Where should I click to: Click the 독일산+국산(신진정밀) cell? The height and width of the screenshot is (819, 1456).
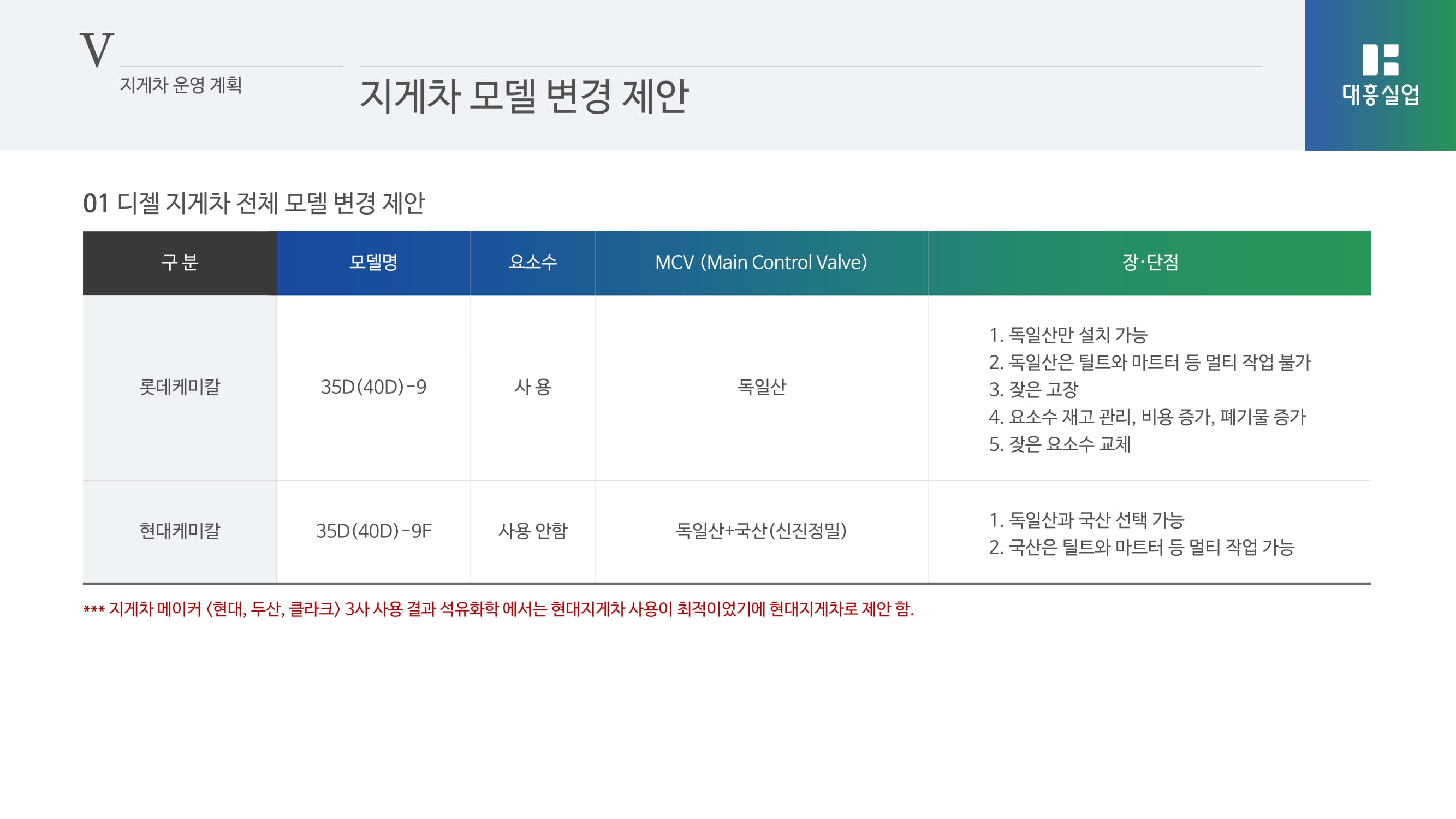point(761,531)
